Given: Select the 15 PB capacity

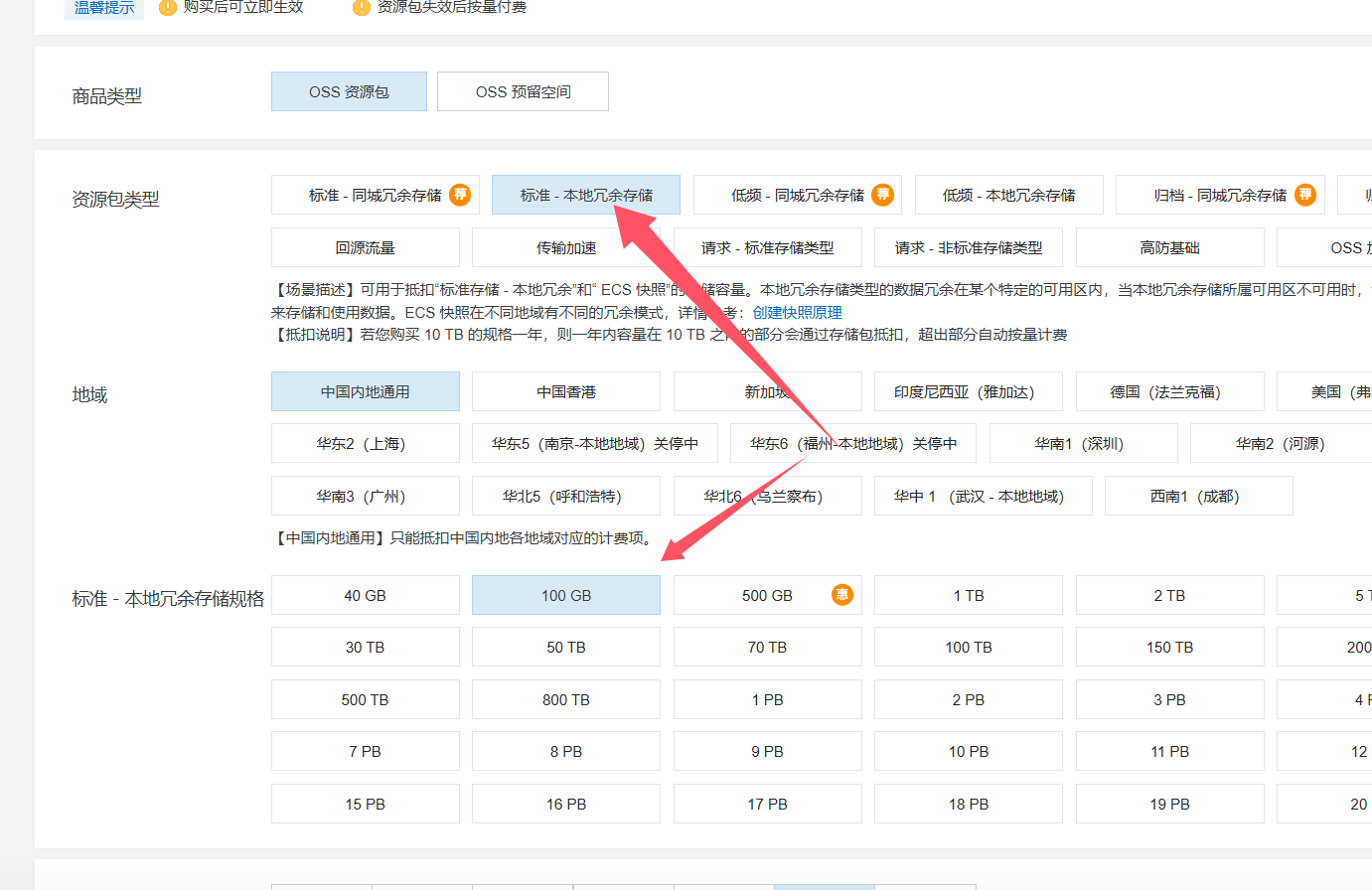Looking at the screenshot, I should pyautogui.click(x=366, y=804).
